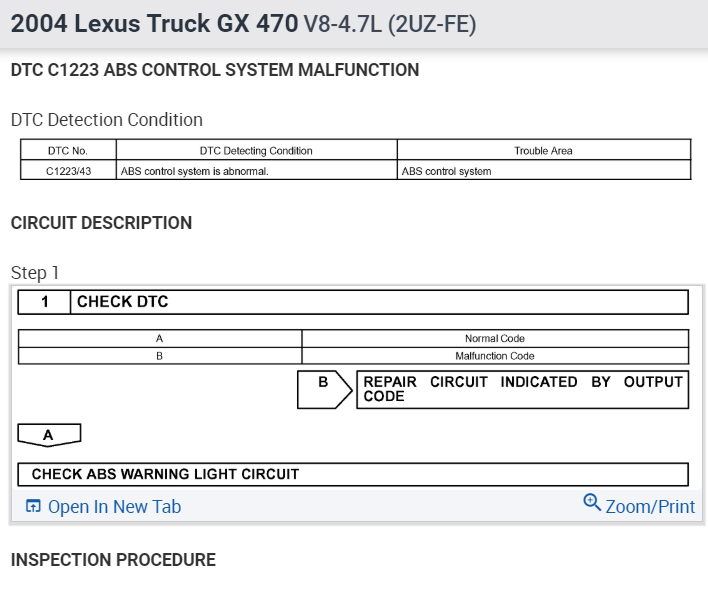This screenshot has height=592, width=708.
Task: Click the 'ABS control system is abnormal.' cell
Action: (x=195, y=171)
